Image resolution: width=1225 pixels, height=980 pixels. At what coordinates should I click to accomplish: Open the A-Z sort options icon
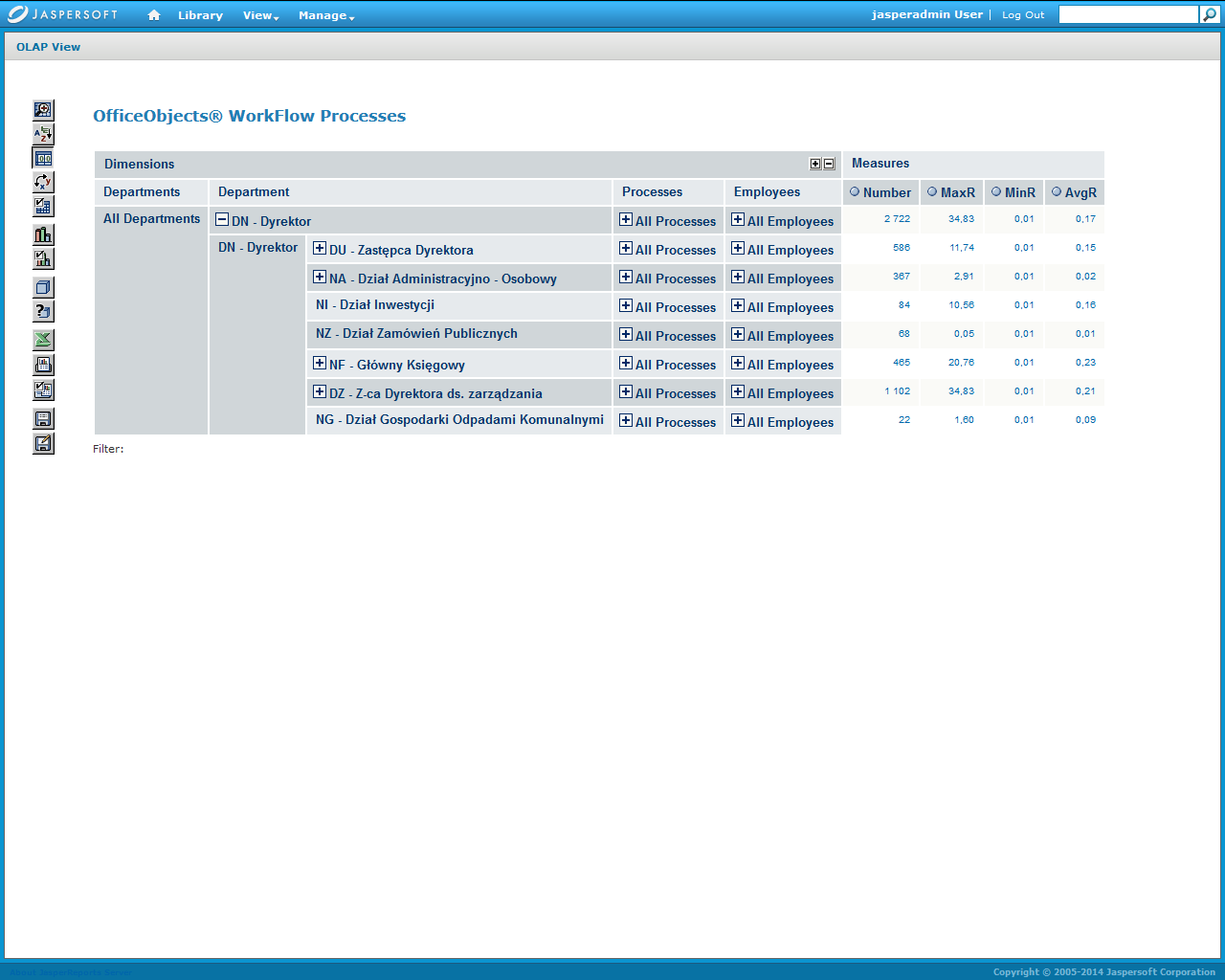[43, 134]
